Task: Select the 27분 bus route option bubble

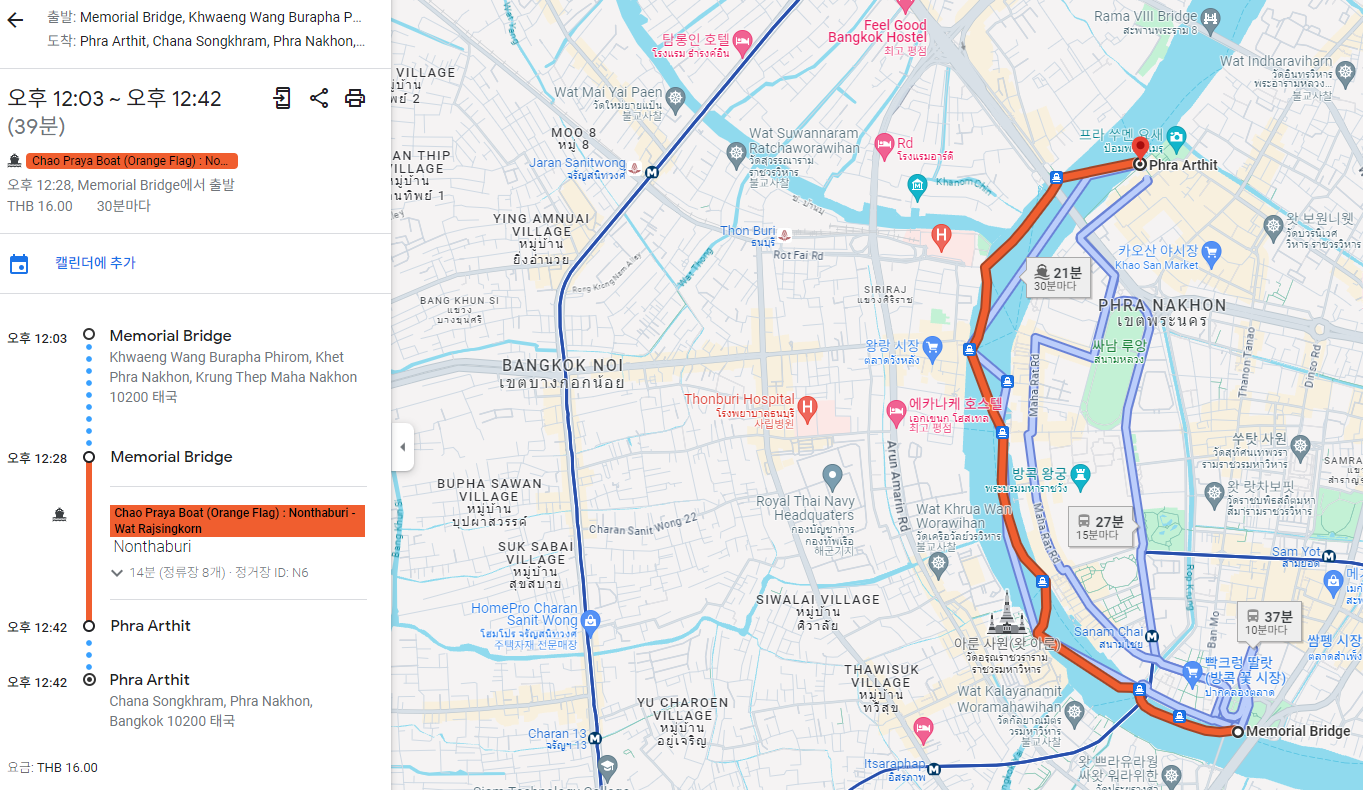Action: 1101,528
